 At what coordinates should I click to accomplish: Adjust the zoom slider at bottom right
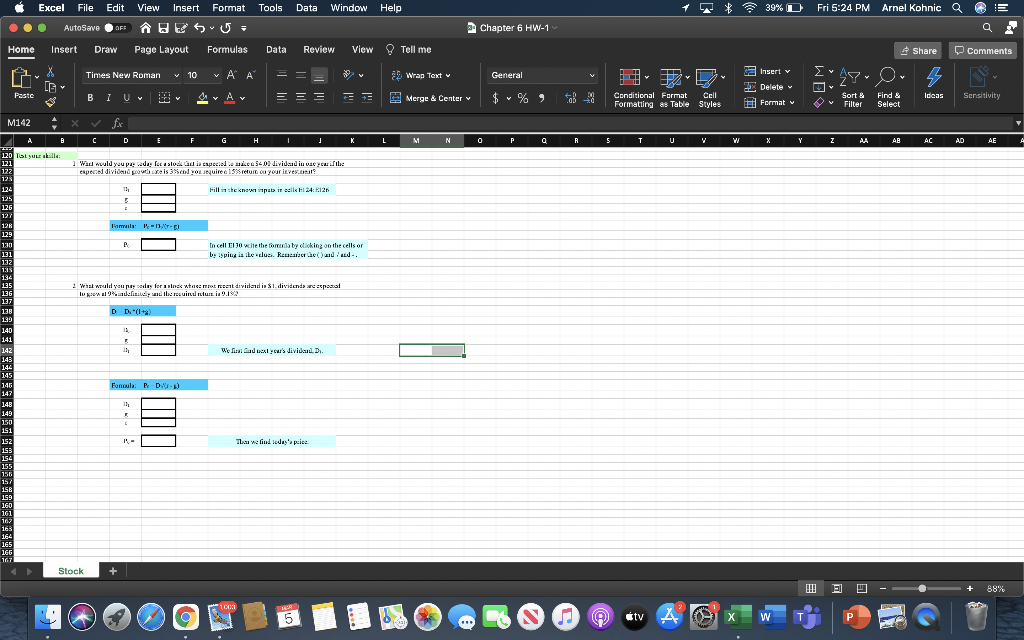(922, 587)
